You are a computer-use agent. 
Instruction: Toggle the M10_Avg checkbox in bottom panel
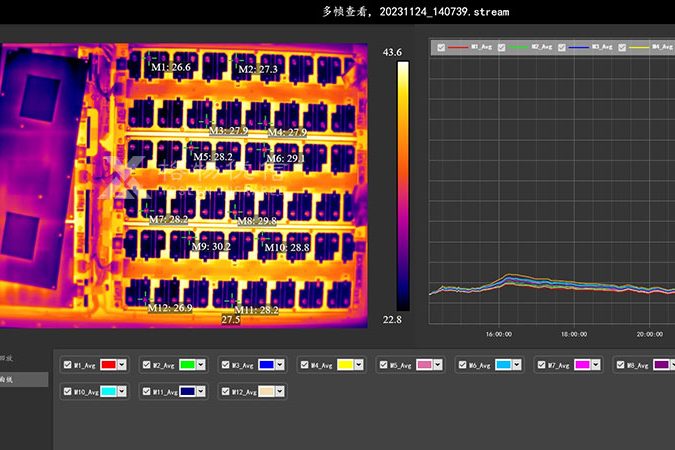coord(68,392)
